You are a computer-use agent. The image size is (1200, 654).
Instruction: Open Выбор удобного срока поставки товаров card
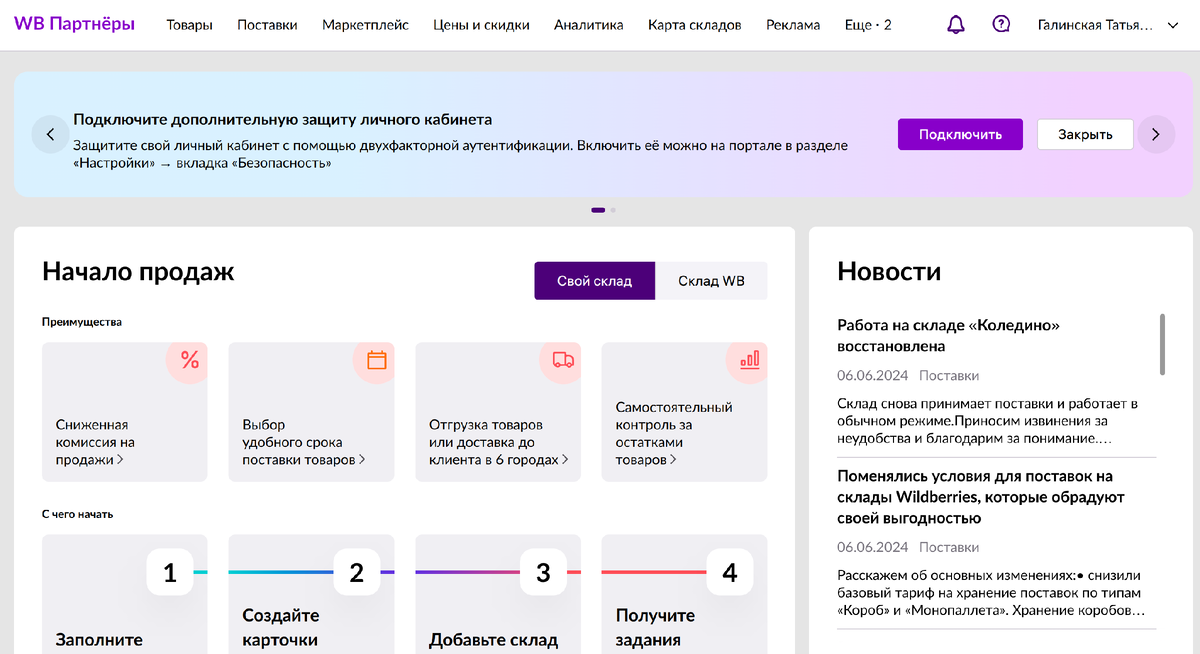[312, 412]
